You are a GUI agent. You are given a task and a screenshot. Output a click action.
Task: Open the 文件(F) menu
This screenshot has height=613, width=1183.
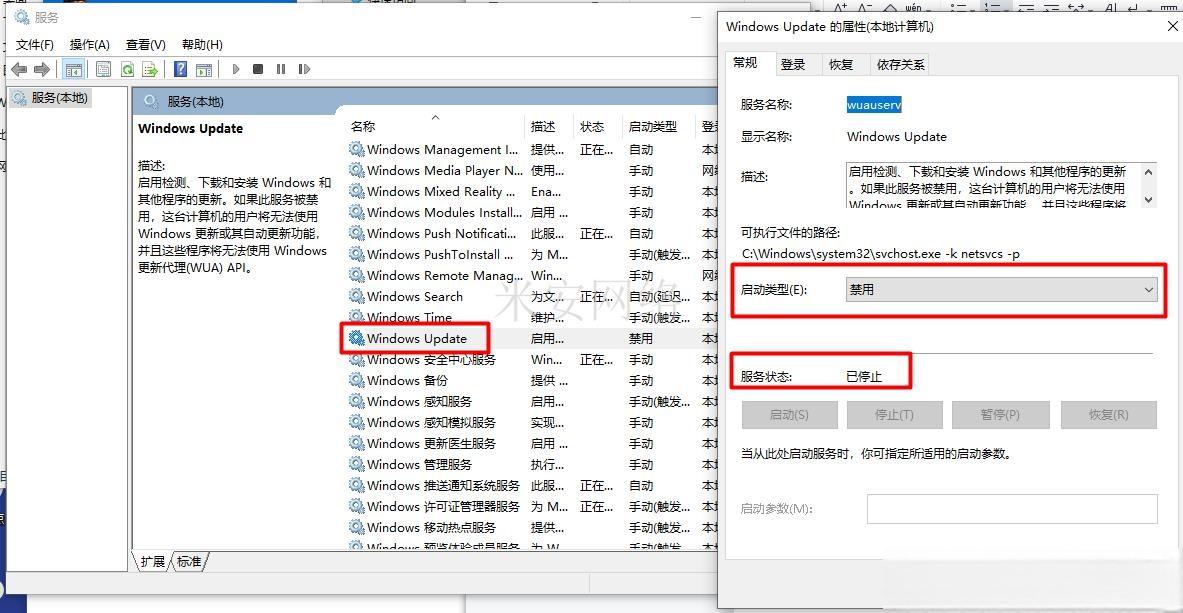click(x=35, y=45)
